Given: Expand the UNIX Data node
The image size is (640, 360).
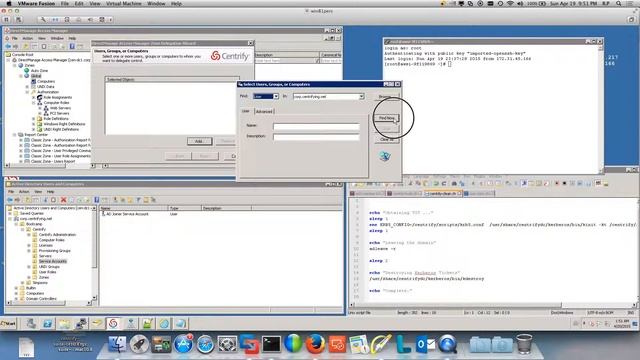Looking at the screenshot, I should point(27,87).
